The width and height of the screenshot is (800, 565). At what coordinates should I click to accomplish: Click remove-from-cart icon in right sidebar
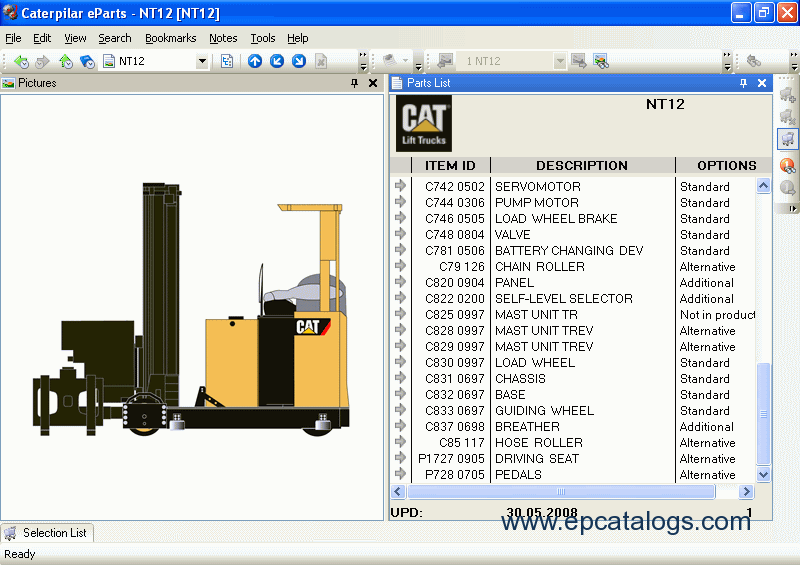(x=788, y=116)
